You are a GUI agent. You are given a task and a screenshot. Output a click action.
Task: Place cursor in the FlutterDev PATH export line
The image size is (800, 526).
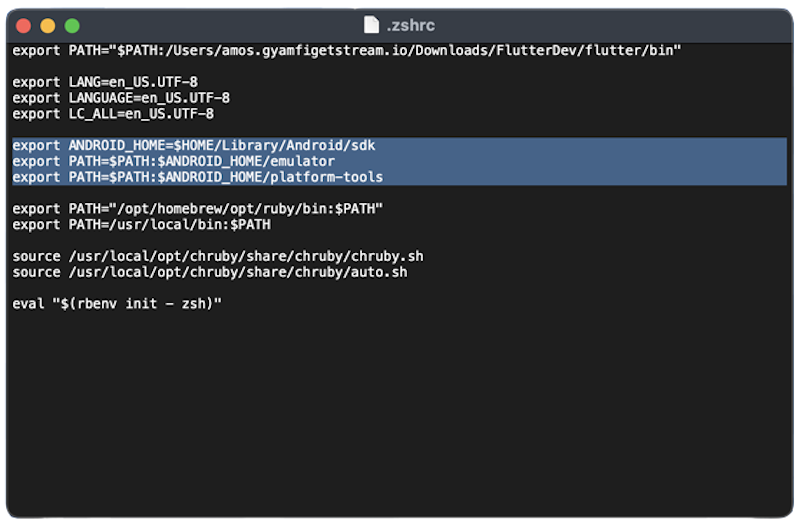346,51
